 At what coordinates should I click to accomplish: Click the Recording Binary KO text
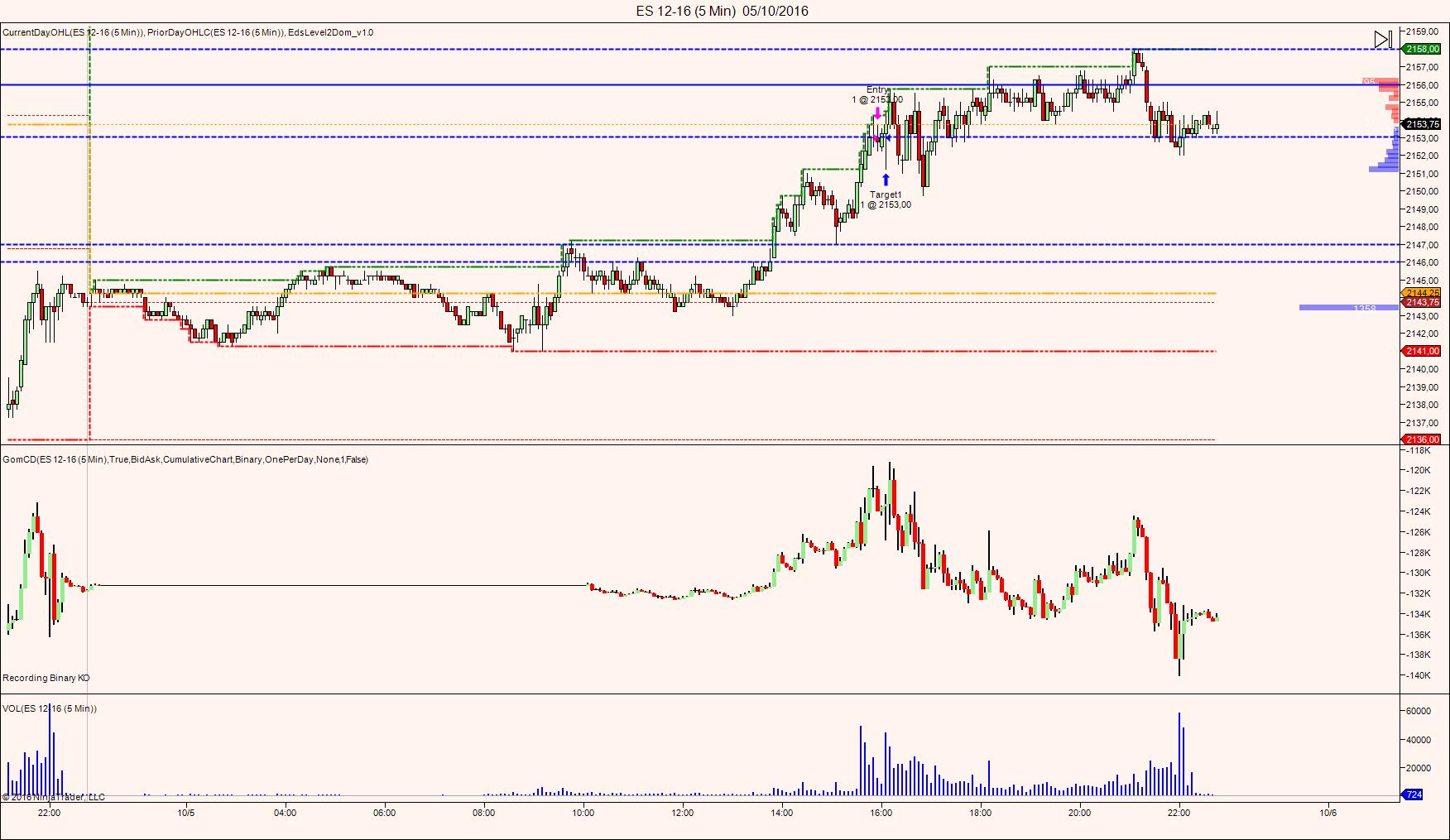click(x=46, y=678)
